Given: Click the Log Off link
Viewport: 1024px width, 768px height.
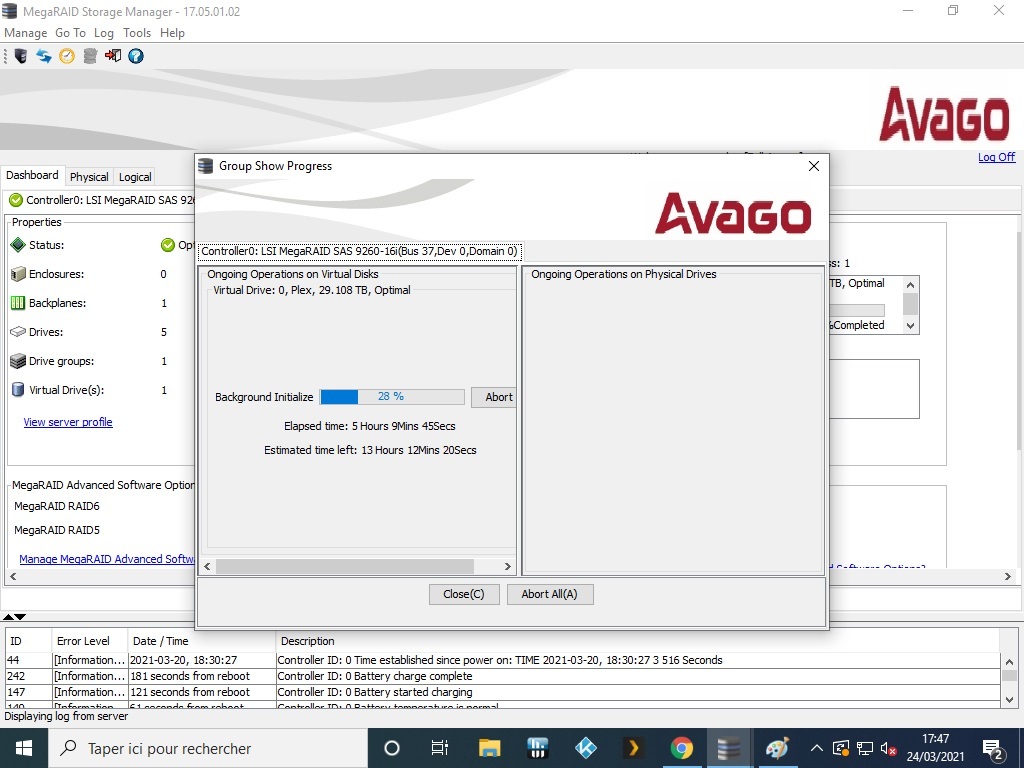Looking at the screenshot, I should [x=997, y=157].
